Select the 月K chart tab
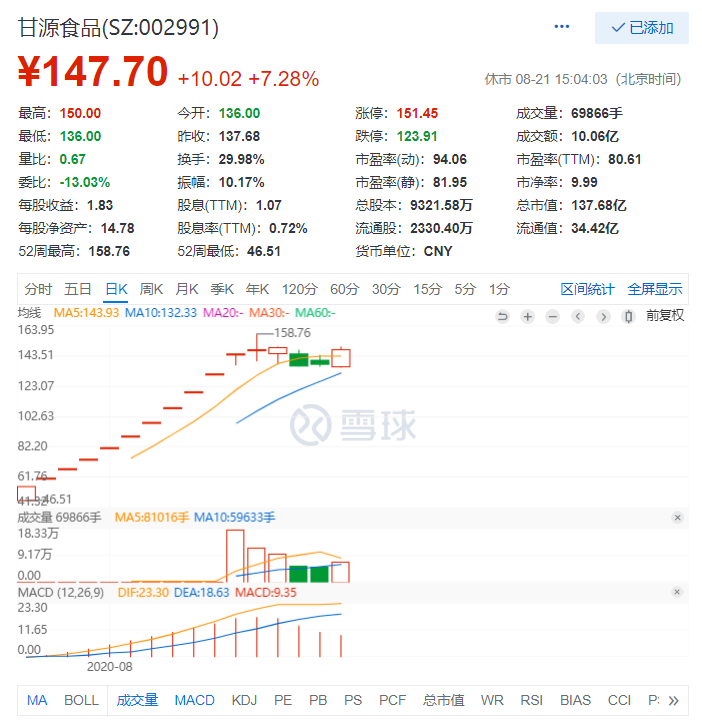This screenshot has height=725, width=702. [186, 289]
